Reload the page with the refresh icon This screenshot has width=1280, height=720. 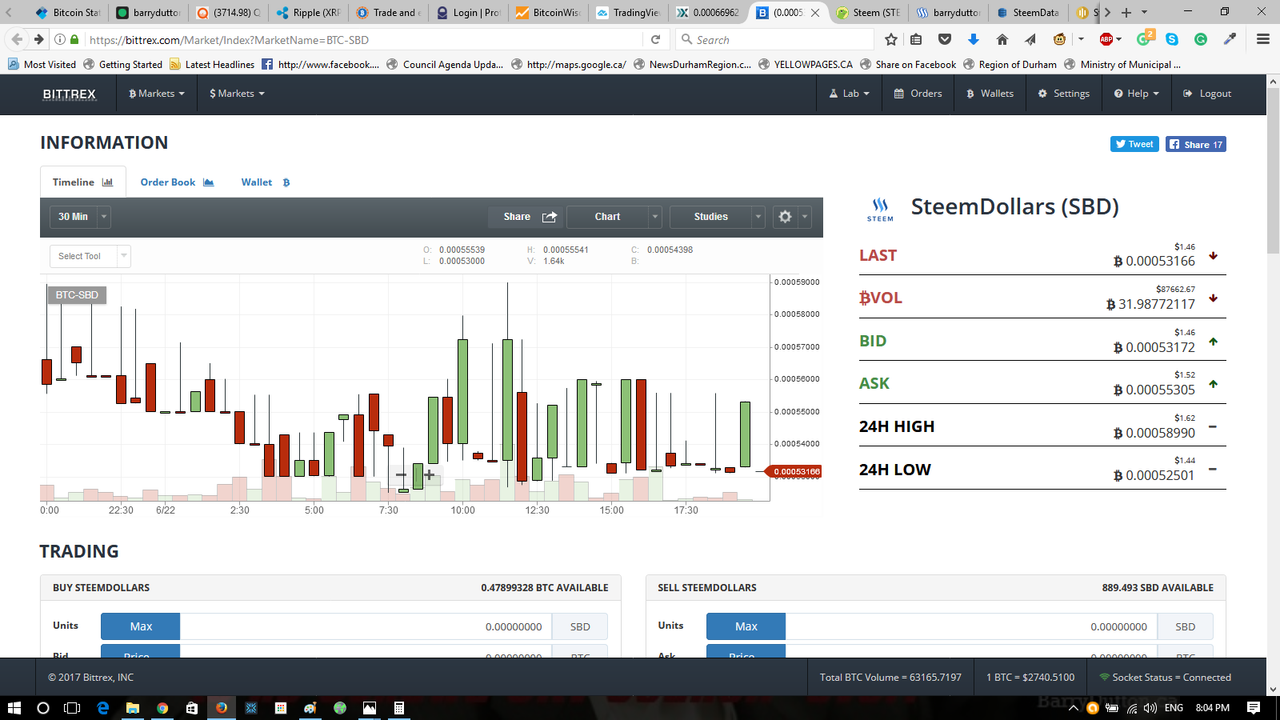(x=655, y=39)
